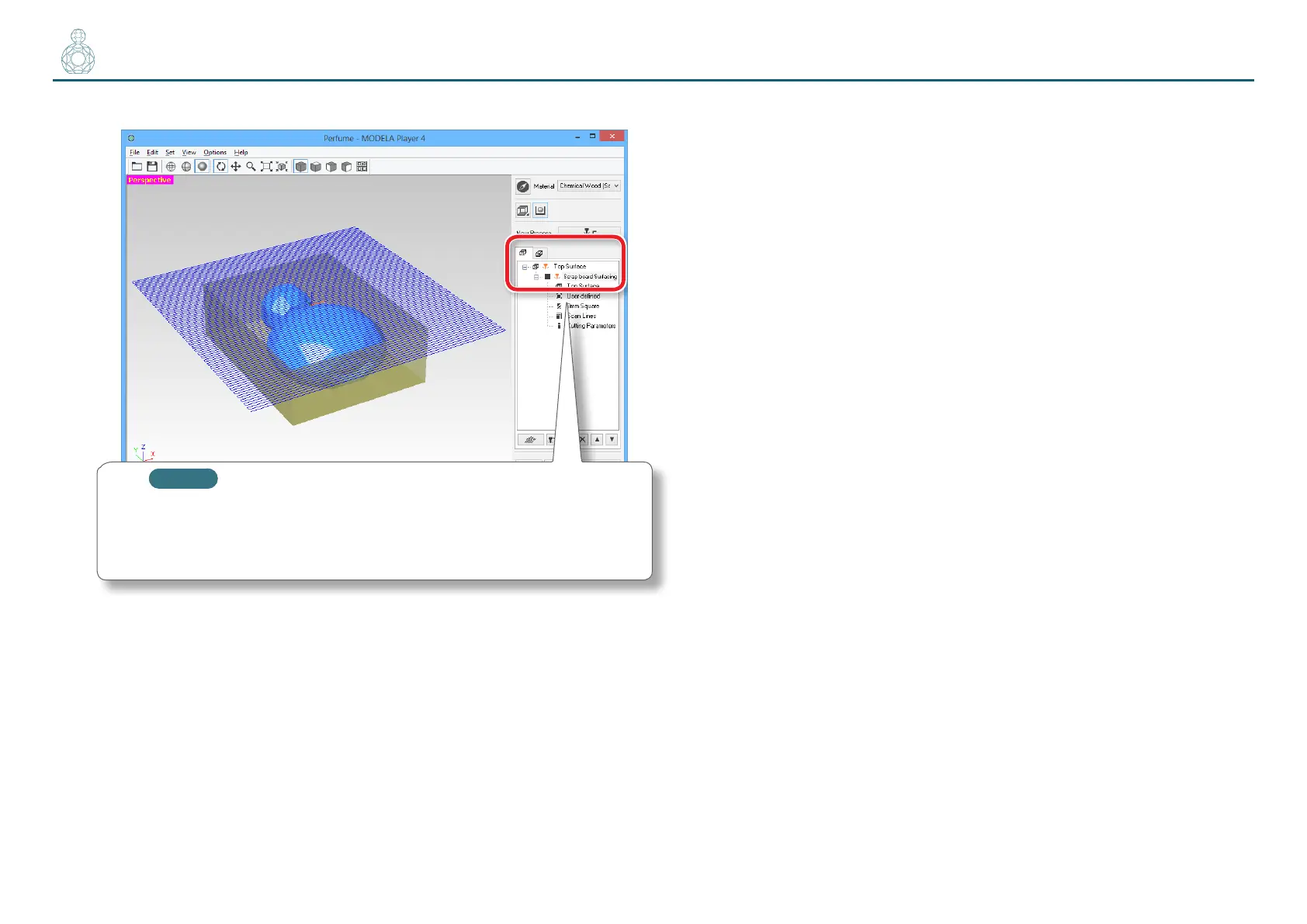Activate the Zoom magnifier tool
The height and width of the screenshot is (924, 1307).
[251, 166]
